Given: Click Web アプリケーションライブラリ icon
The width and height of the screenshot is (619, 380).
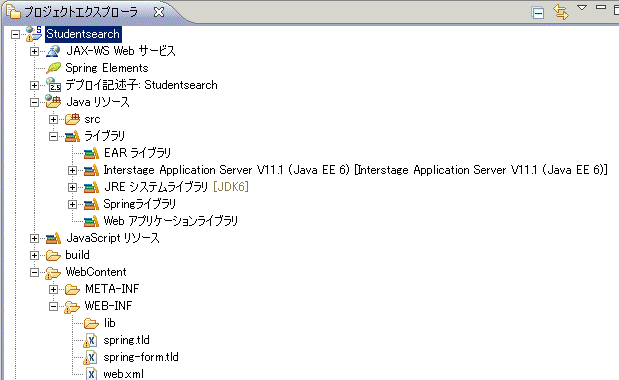Looking at the screenshot, I should pyautogui.click(x=92, y=221).
